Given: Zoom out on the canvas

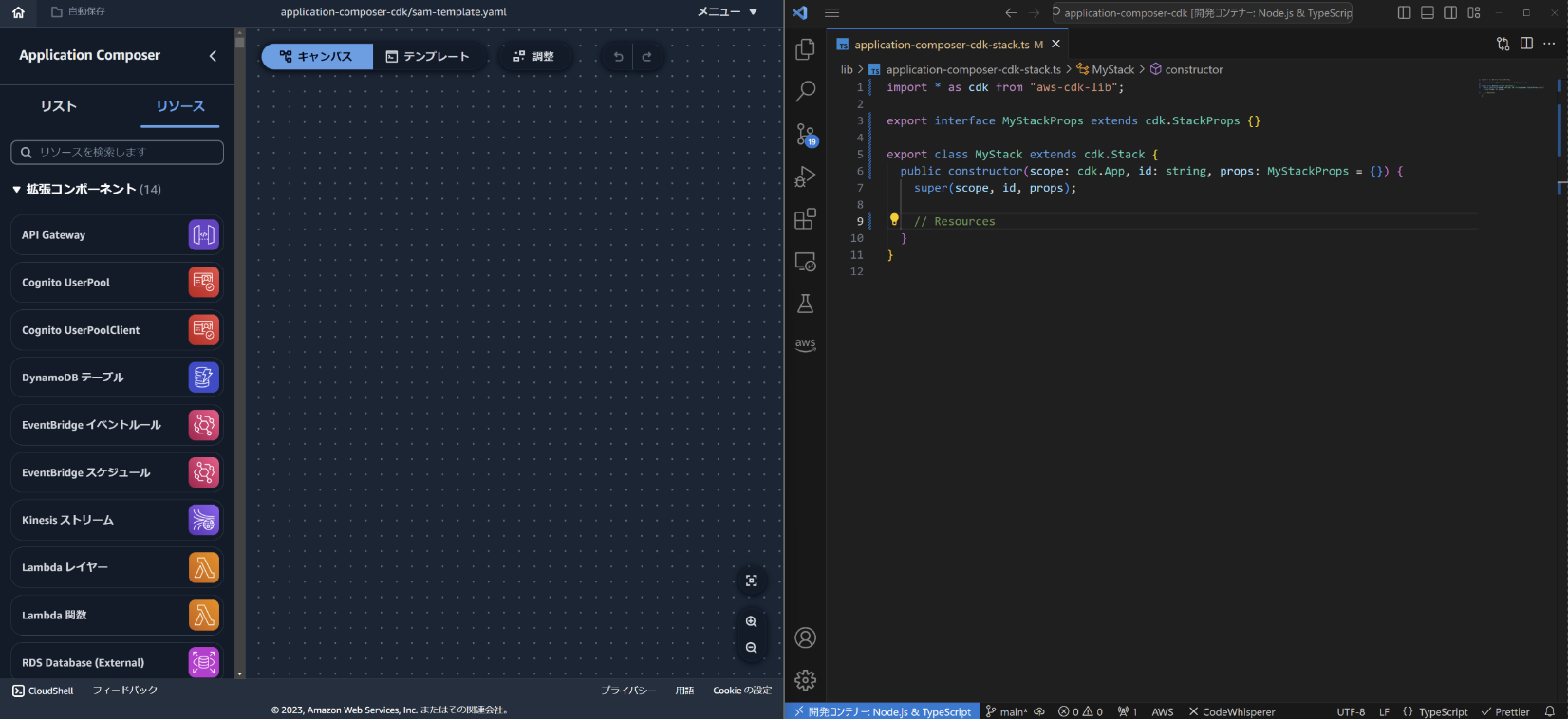Looking at the screenshot, I should tap(752, 648).
